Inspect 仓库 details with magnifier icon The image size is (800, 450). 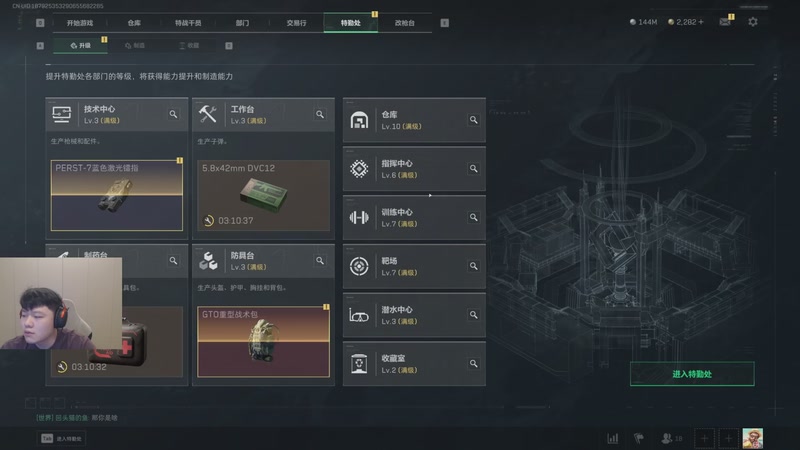pos(473,120)
